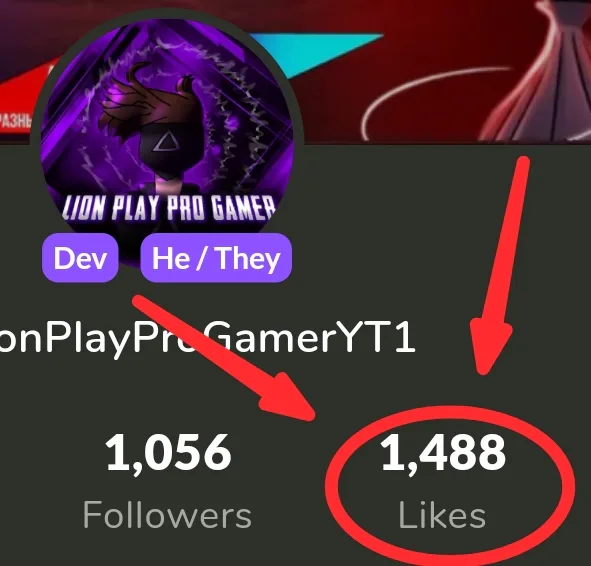Click the Cyrillic text label on banner
The width and height of the screenshot is (591, 566).
tap(15, 122)
